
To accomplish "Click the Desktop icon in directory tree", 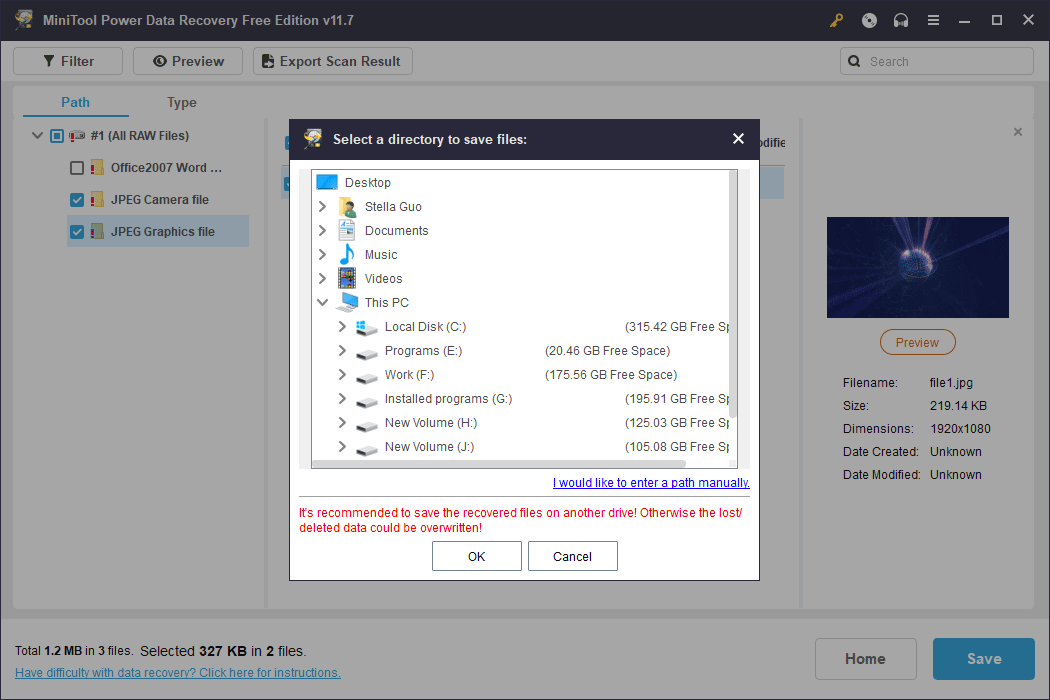I will click(327, 182).
